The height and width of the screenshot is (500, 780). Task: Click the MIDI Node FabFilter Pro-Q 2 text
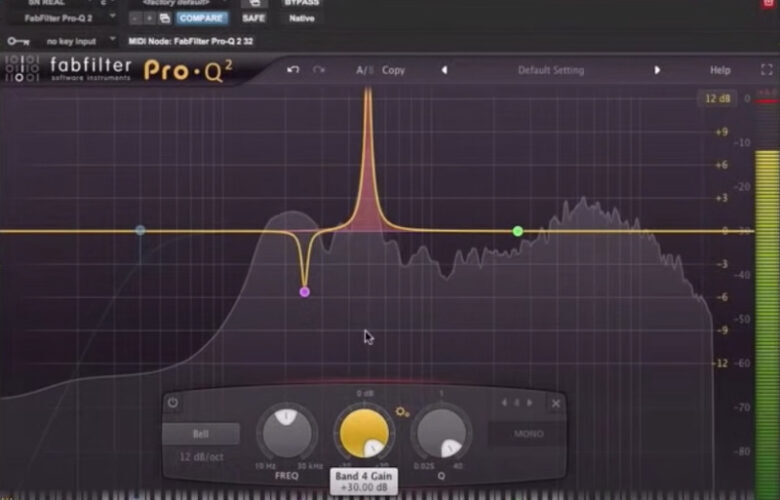[191, 41]
